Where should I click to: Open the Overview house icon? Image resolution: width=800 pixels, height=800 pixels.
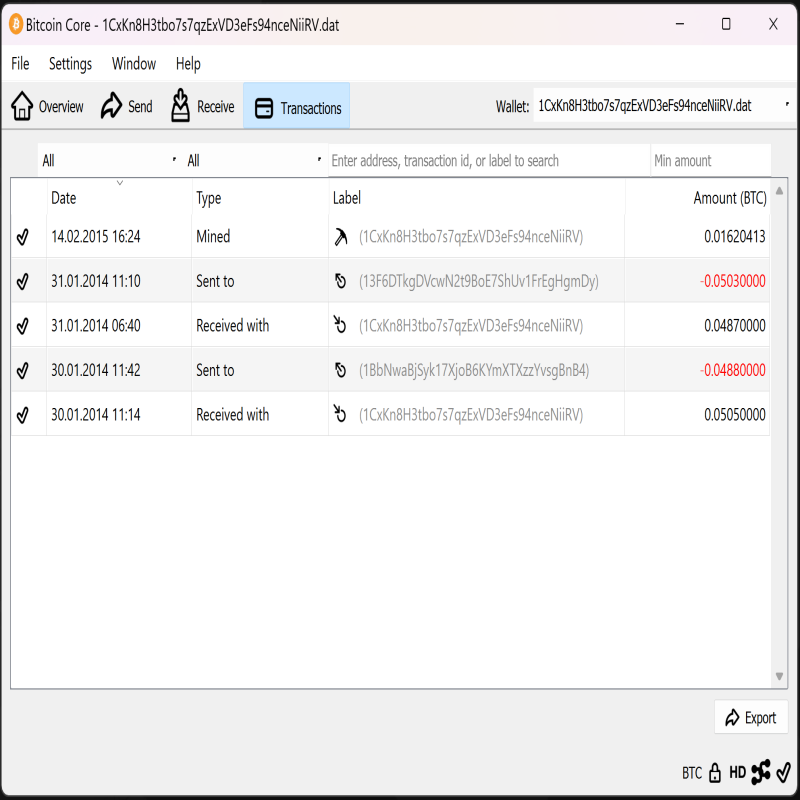22,106
